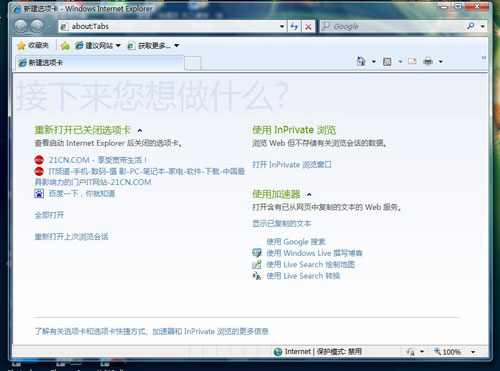Viewport: 500px width, 371px height.
Task: Click the Windows Live blog accelerator icon
Action: pyautogui.click(x=257, y=253)
